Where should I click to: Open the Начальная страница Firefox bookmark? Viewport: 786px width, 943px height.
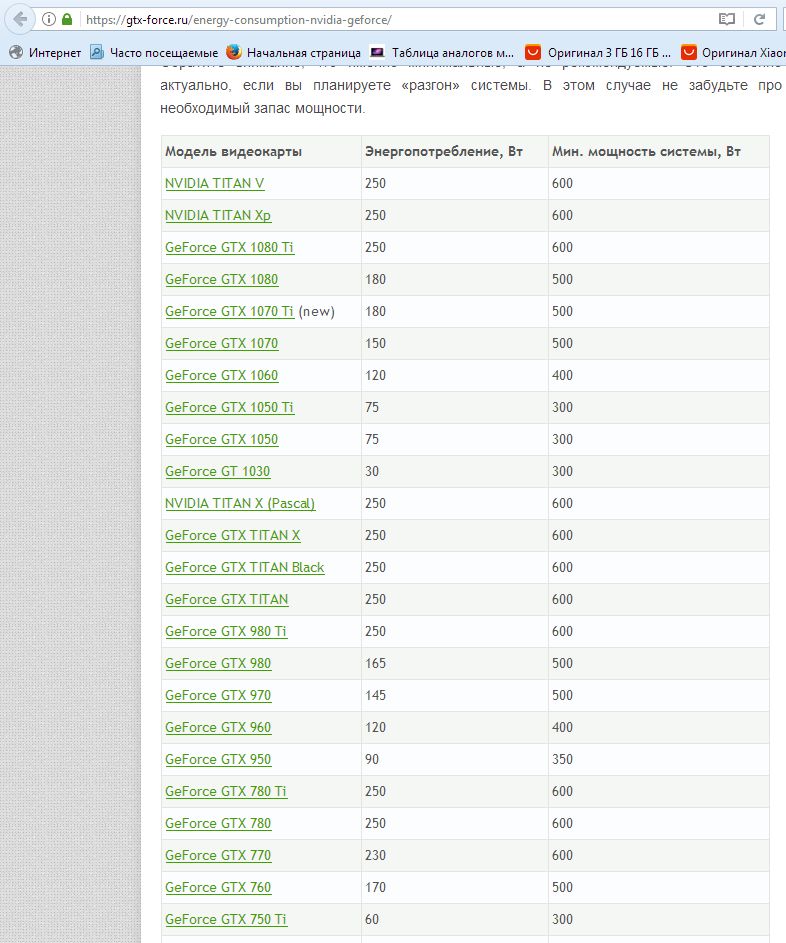293,52
